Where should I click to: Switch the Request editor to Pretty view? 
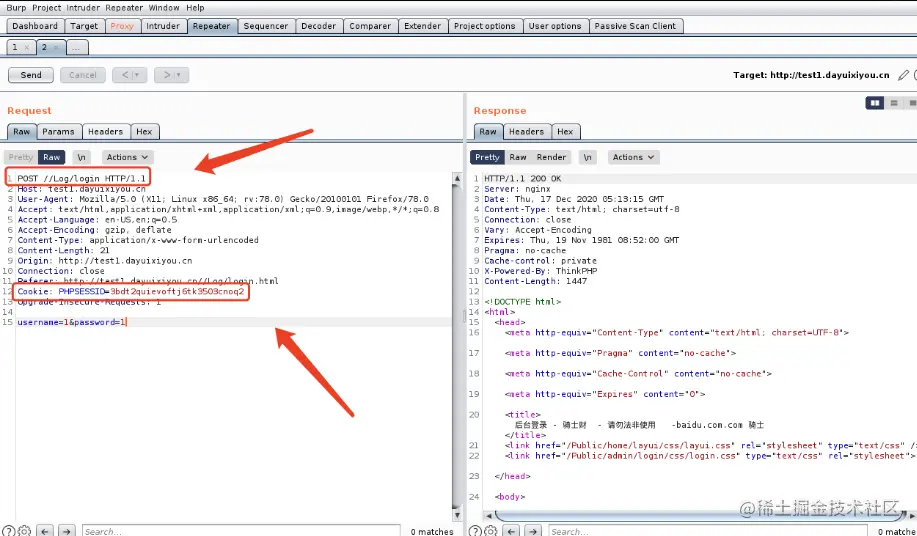click(x=20, y=157)
